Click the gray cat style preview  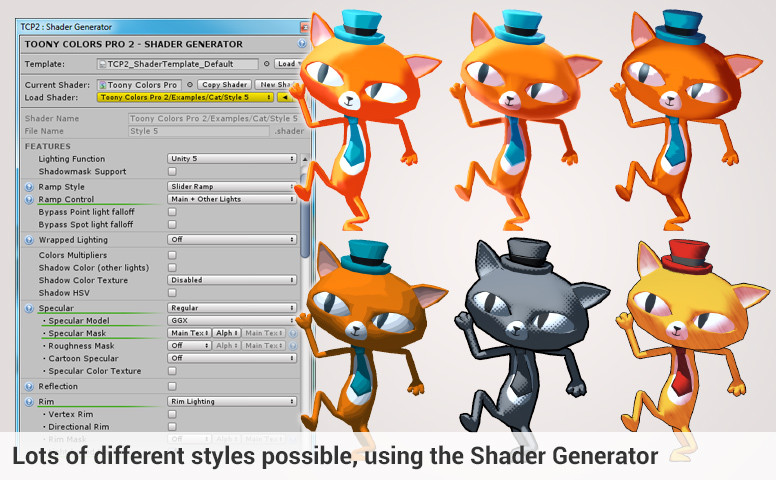(x=531, y=336)
